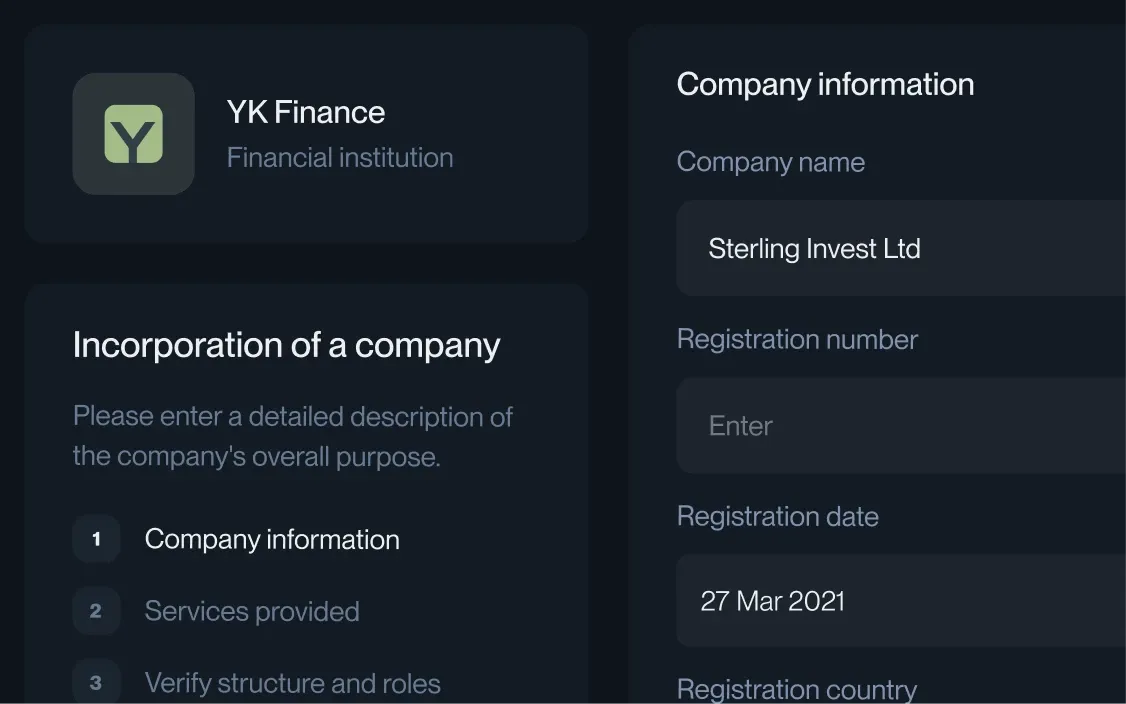Open the Verify structure and roles step
This screenshot has width=1126, height=704.
coord(292,683)
